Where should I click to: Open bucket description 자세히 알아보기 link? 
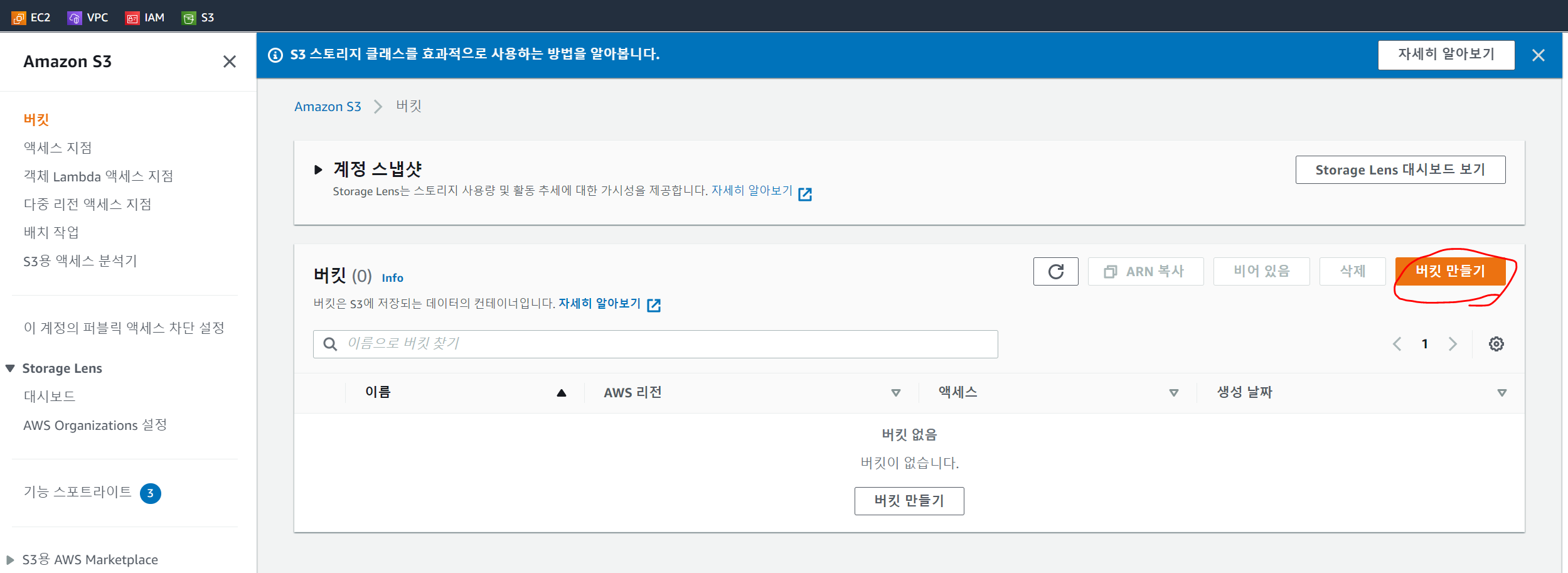[599, 304]
